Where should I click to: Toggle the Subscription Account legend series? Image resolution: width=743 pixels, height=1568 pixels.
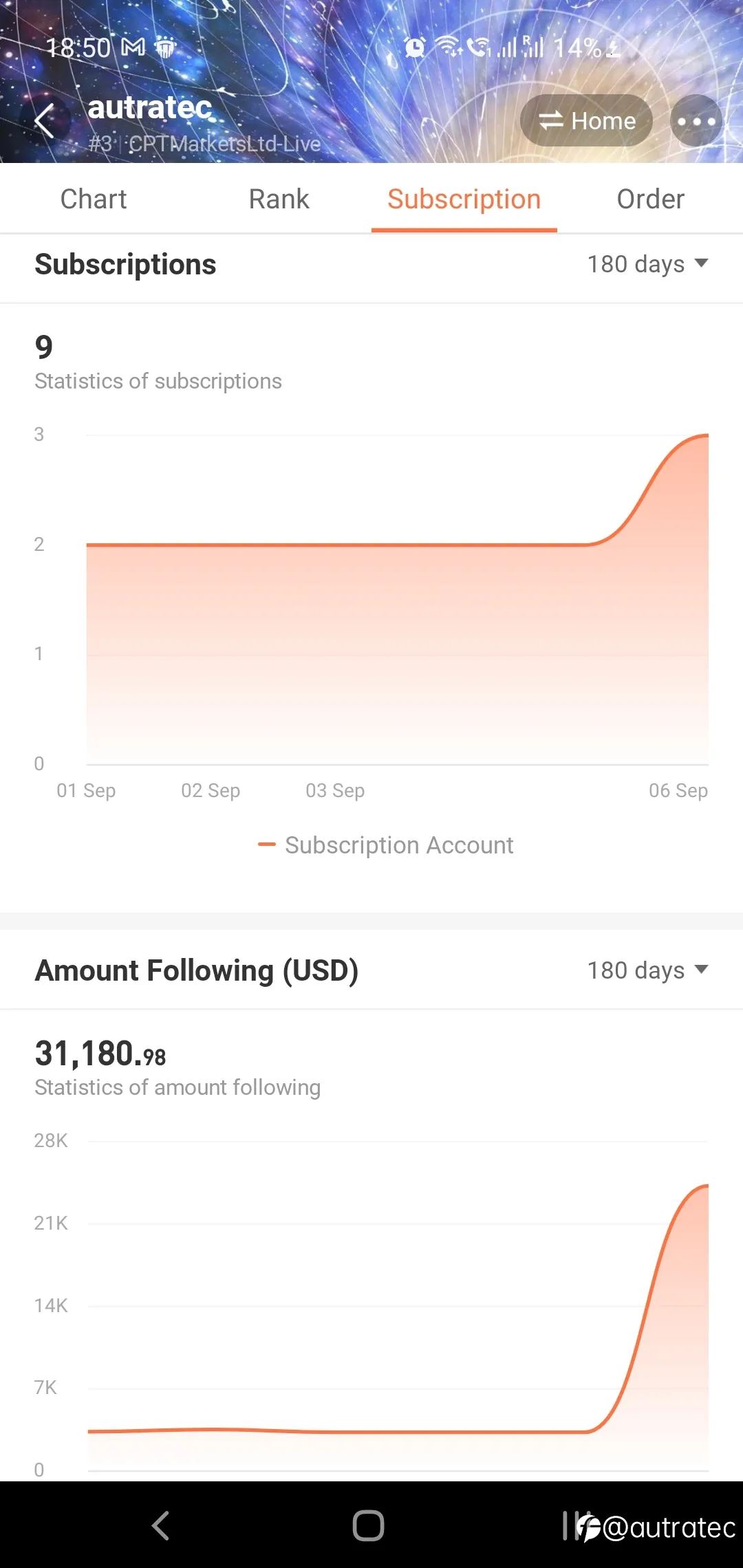point(386,845)
